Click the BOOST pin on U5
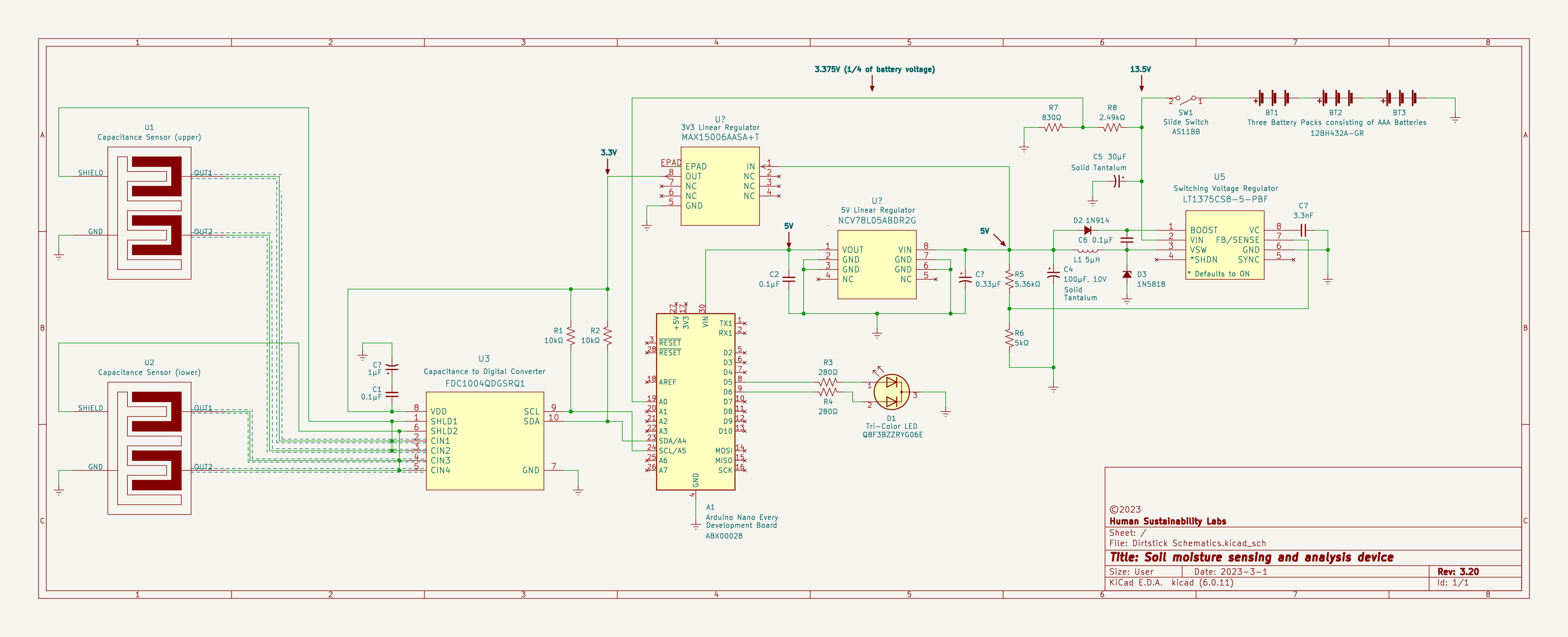The height and width of the screenshot is (637, 1568). click(x=1204, y=230)
